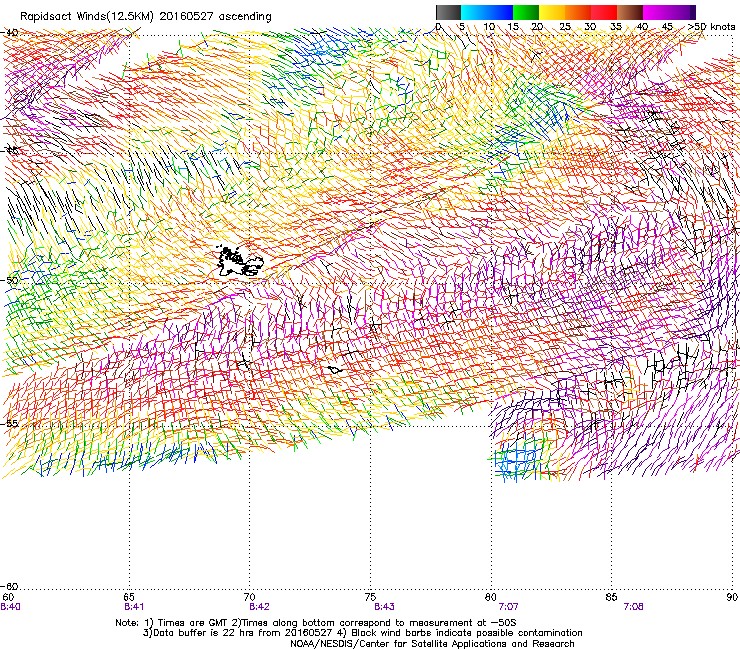Click the '80' longitude axis label
The width and height of the screenshot is (740, 650).
tap(491, 597)
